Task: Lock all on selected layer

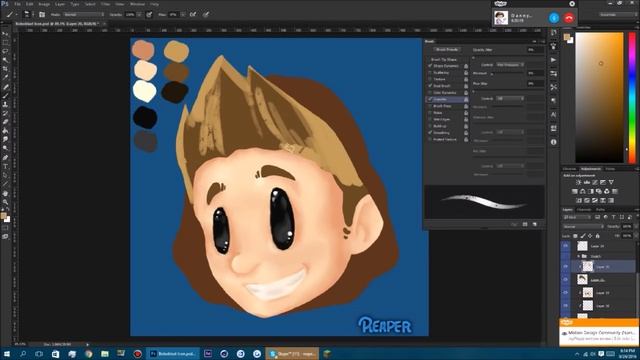Action: (598, 236)
